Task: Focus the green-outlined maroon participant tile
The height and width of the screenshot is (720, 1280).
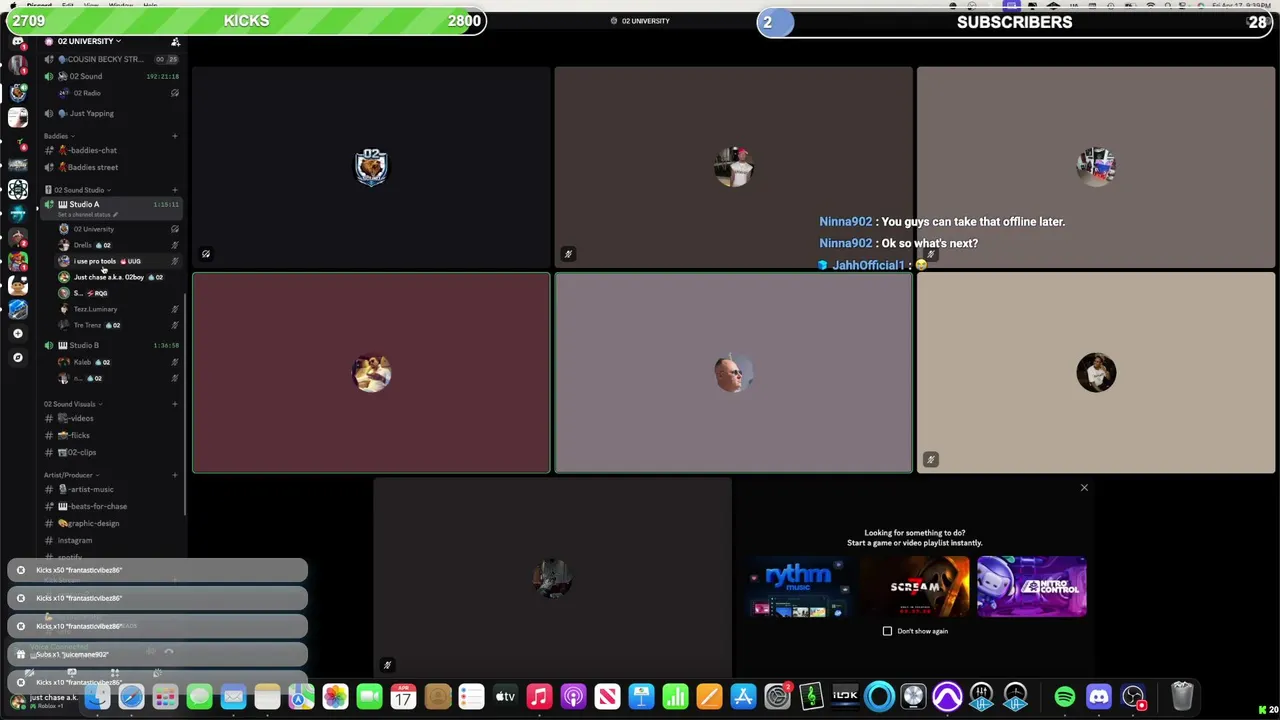Action: [x=371, y=372]
